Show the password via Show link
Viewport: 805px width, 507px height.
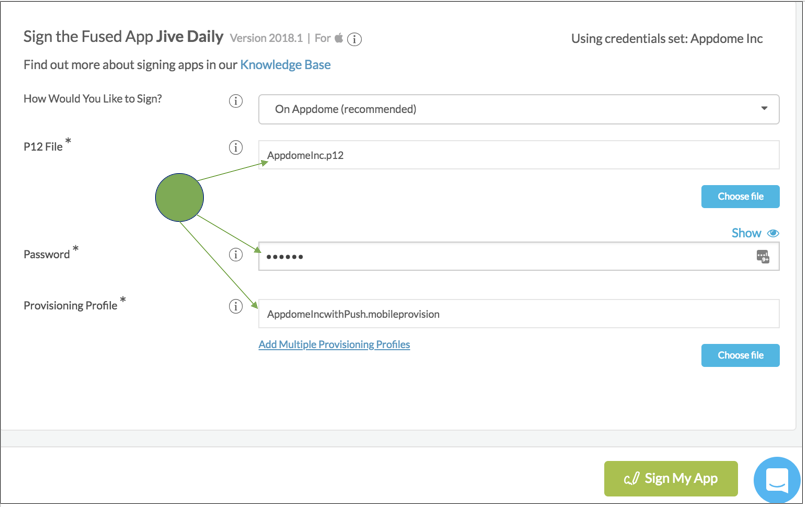(746, 233)
